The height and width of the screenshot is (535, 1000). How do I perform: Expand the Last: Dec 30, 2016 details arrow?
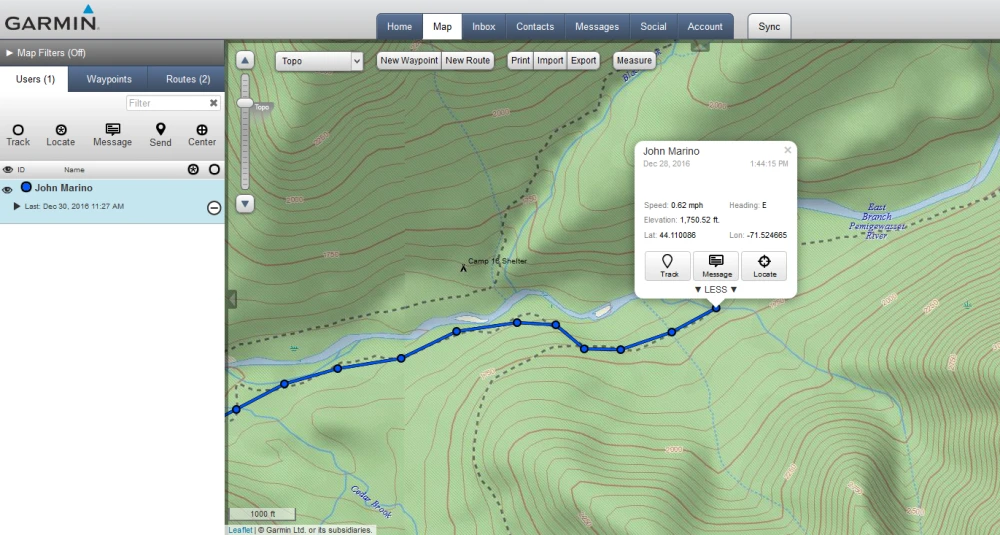coord(17,206)
